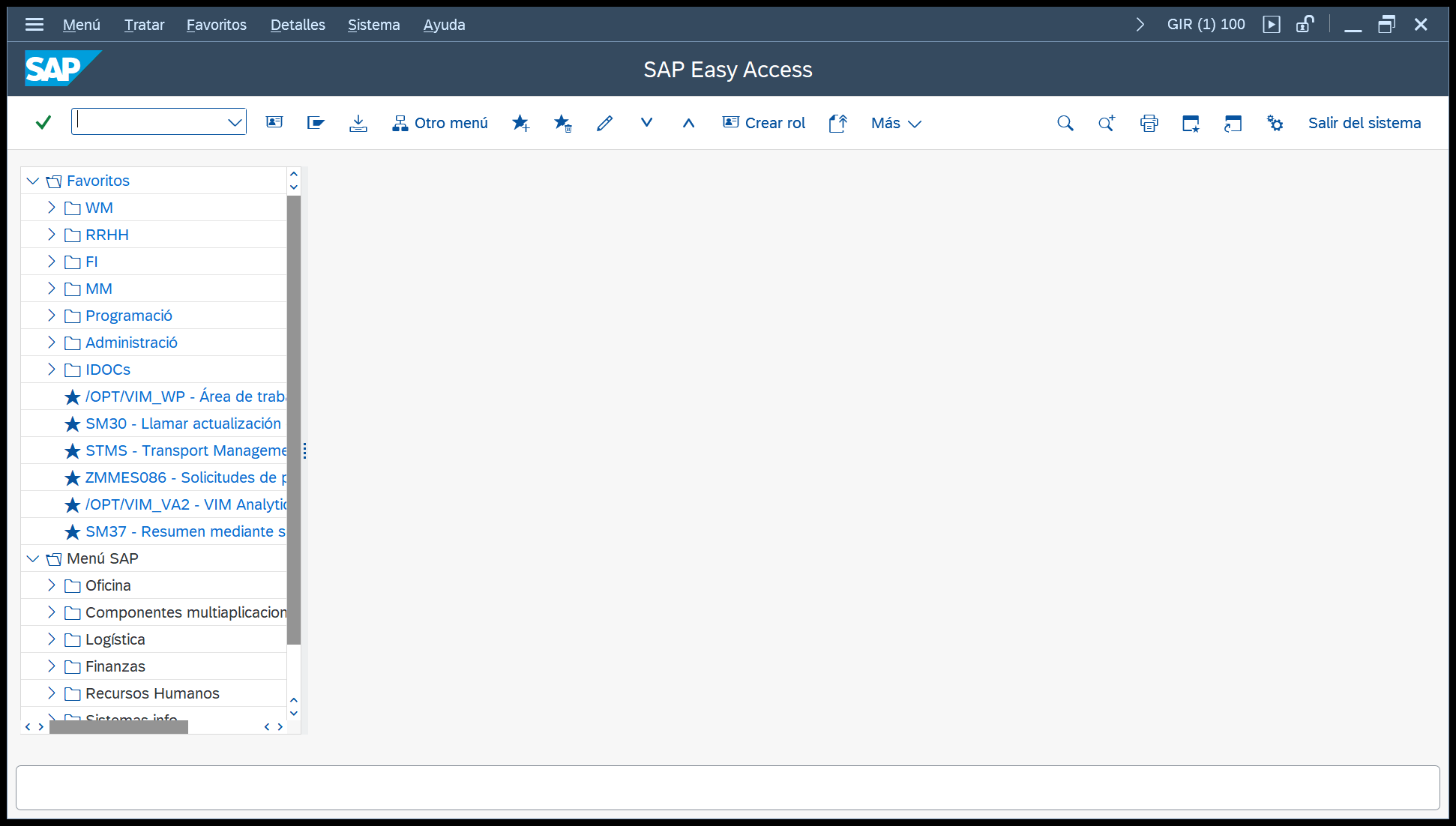1456x826 pixels.
Task: Expand the Componentes multiaplicaciones folder
Action: 51,612
